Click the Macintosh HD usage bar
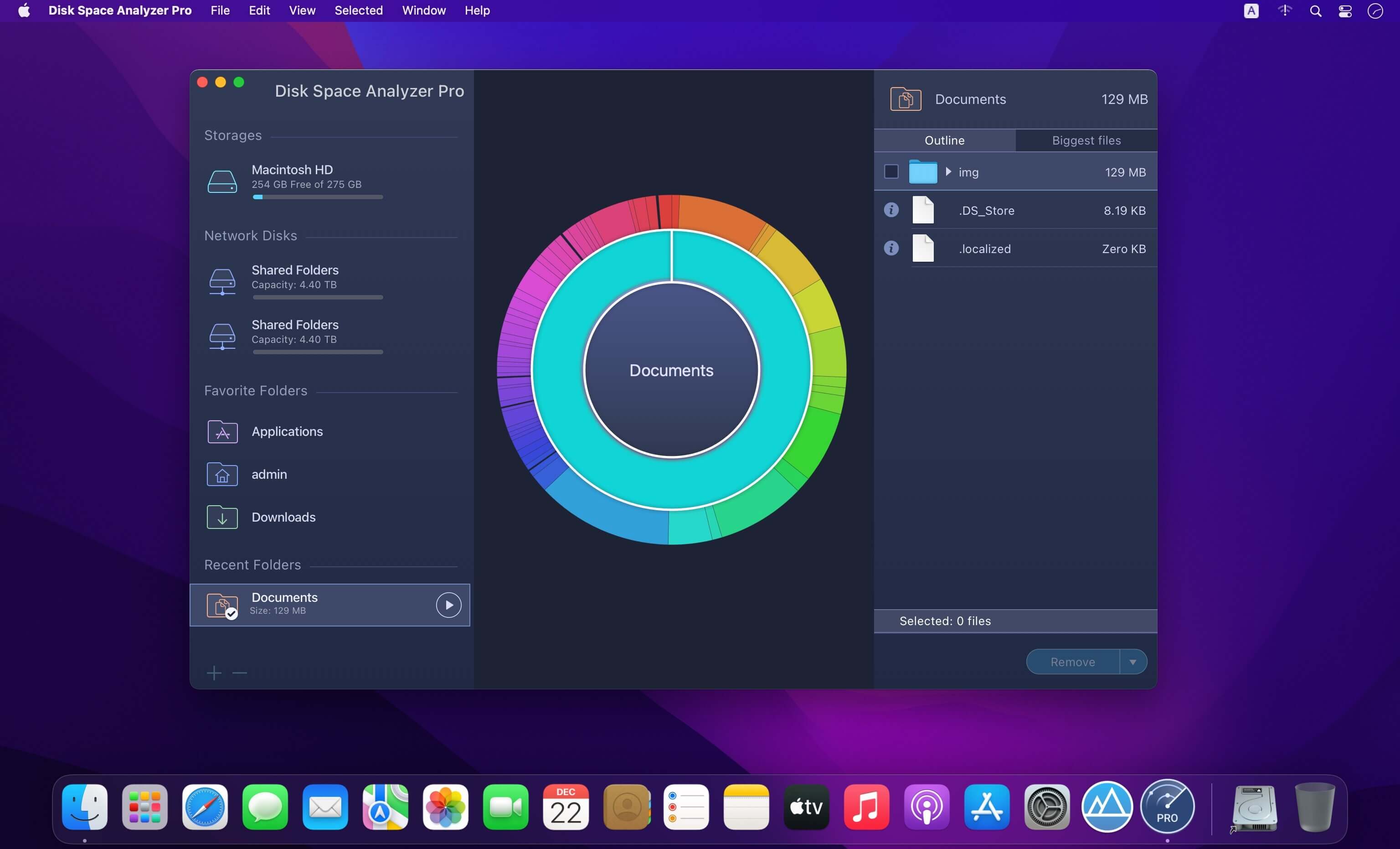 tap(318, 197)
